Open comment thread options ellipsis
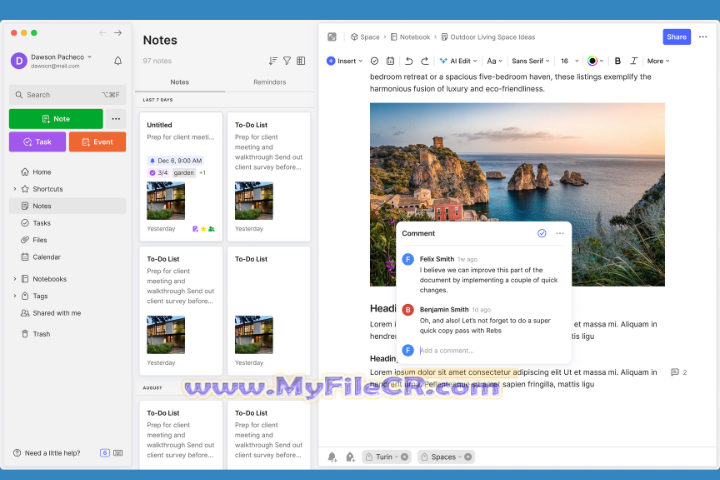Screen dimensions: 720x480 pyautogui.click(x=560, y=233)
